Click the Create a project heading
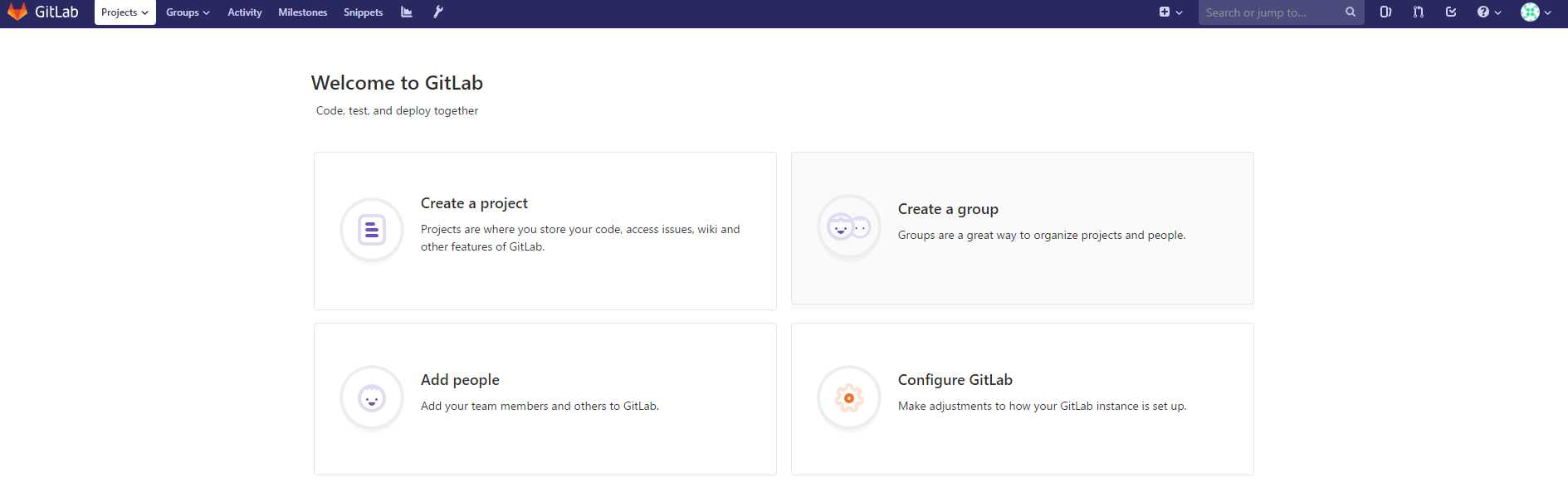 (474, 203)
